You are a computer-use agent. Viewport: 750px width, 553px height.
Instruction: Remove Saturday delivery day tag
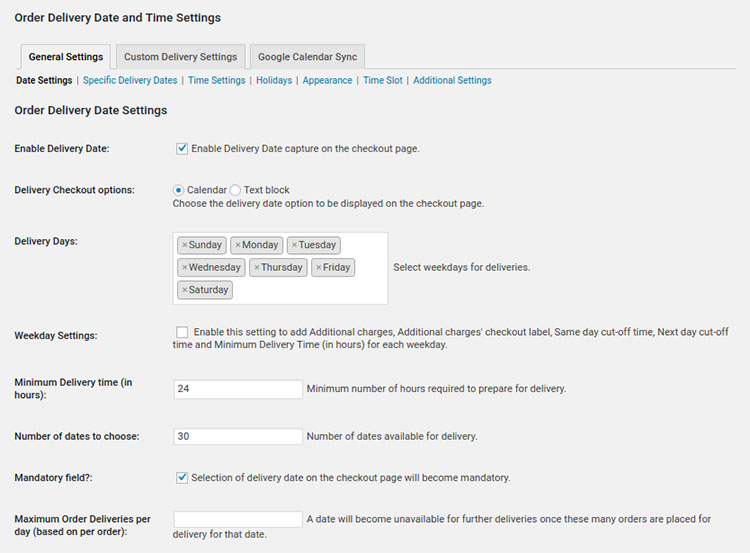click(185, 290)
